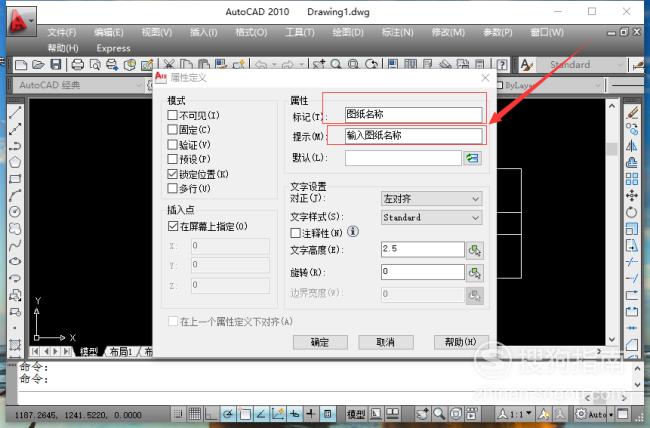Open the 对正(J) justification dropdown

point(432,199)
